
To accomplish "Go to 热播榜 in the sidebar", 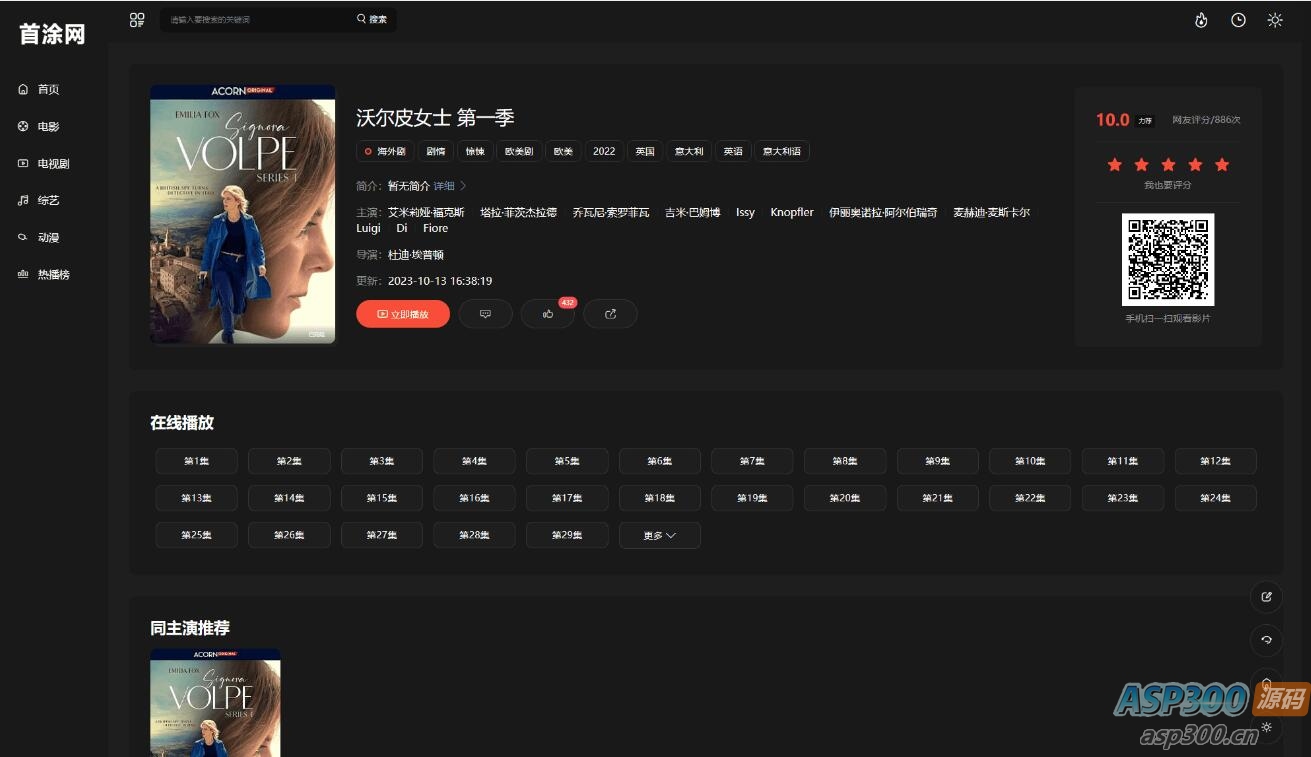I will point(52,274).
